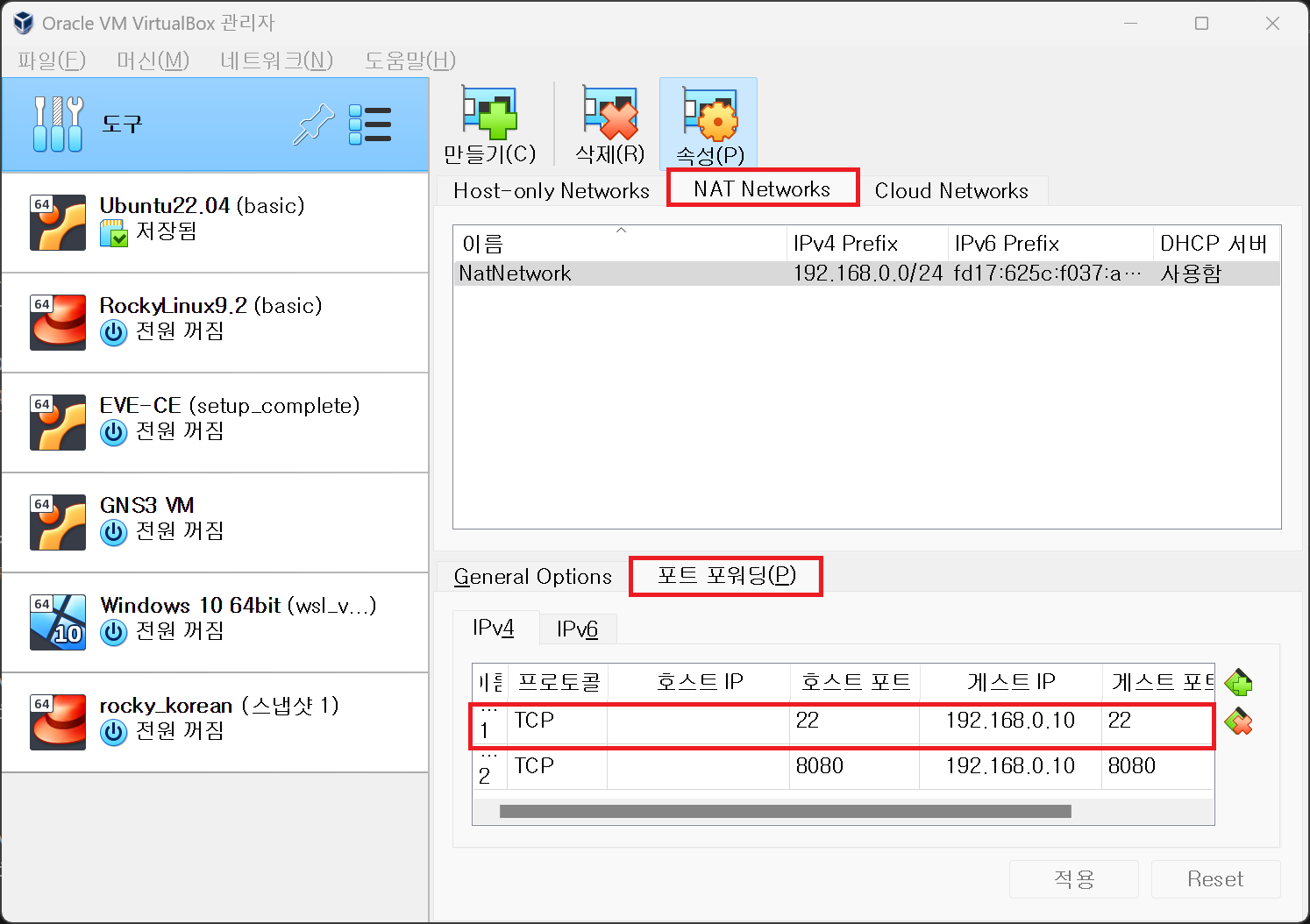Click the port forwarding horizontal scrollbar
The image size is (1310, 924).
pyautogui.click(x=786, y=812)
